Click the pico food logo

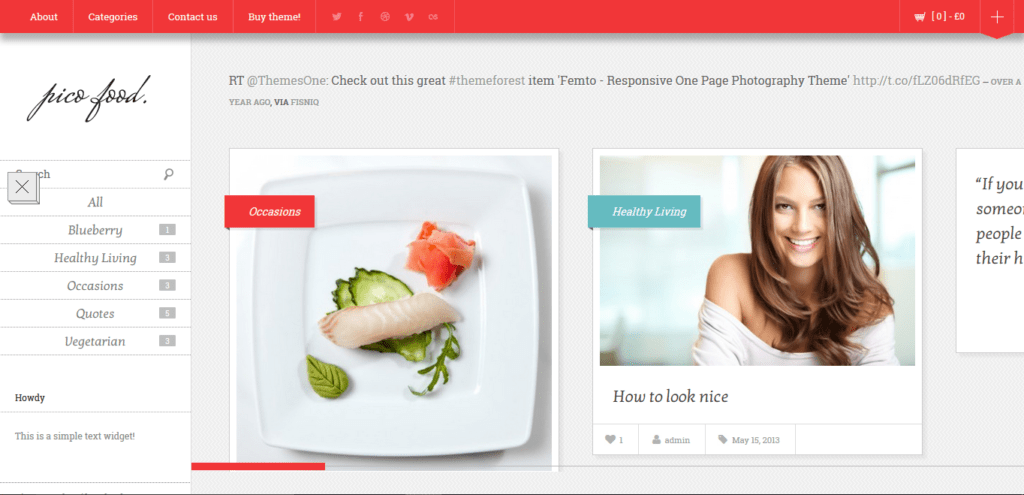(x=88, y=99)
